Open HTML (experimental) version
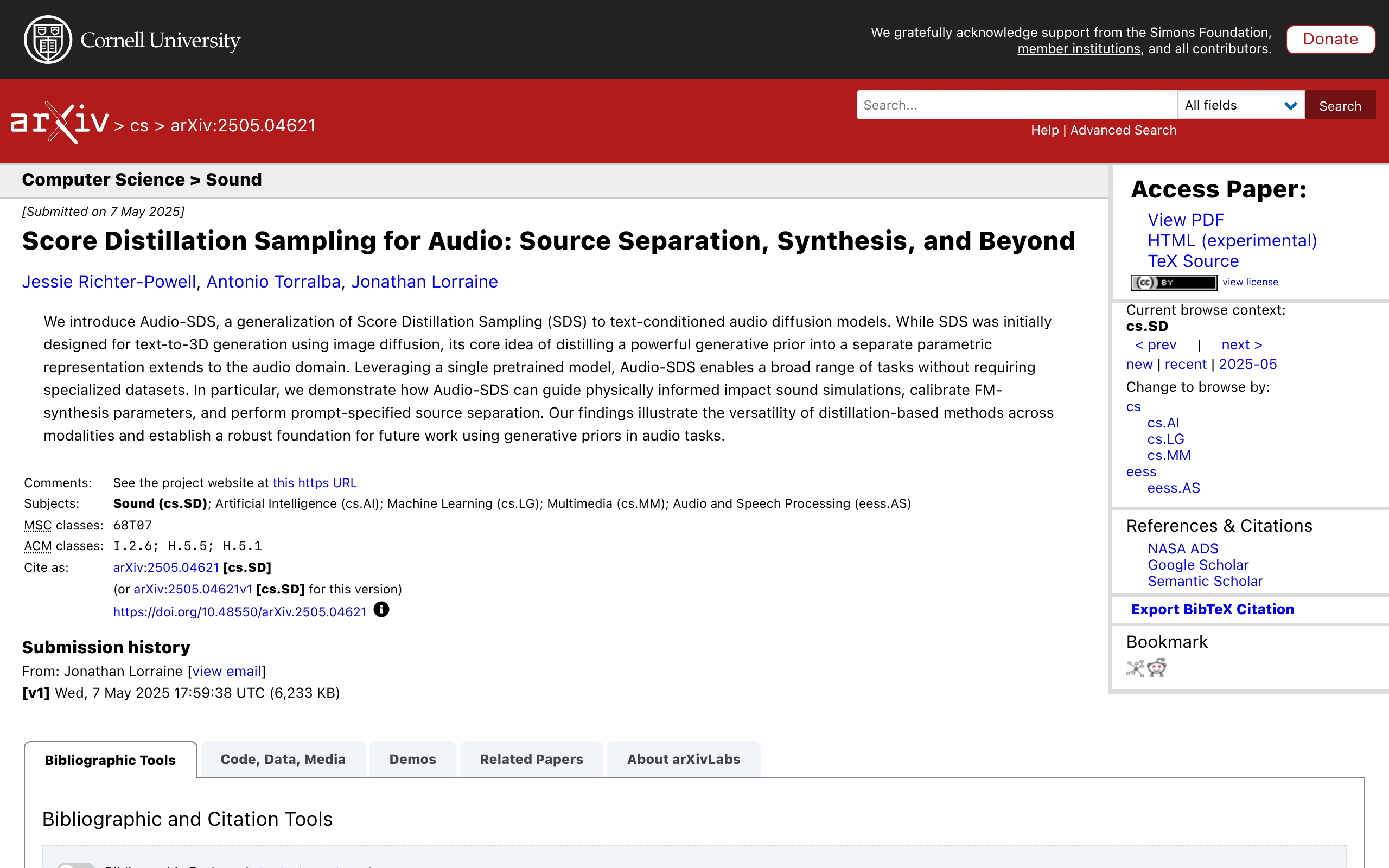The height and width of the screenshot is (868, 1389). (1232, 240)
